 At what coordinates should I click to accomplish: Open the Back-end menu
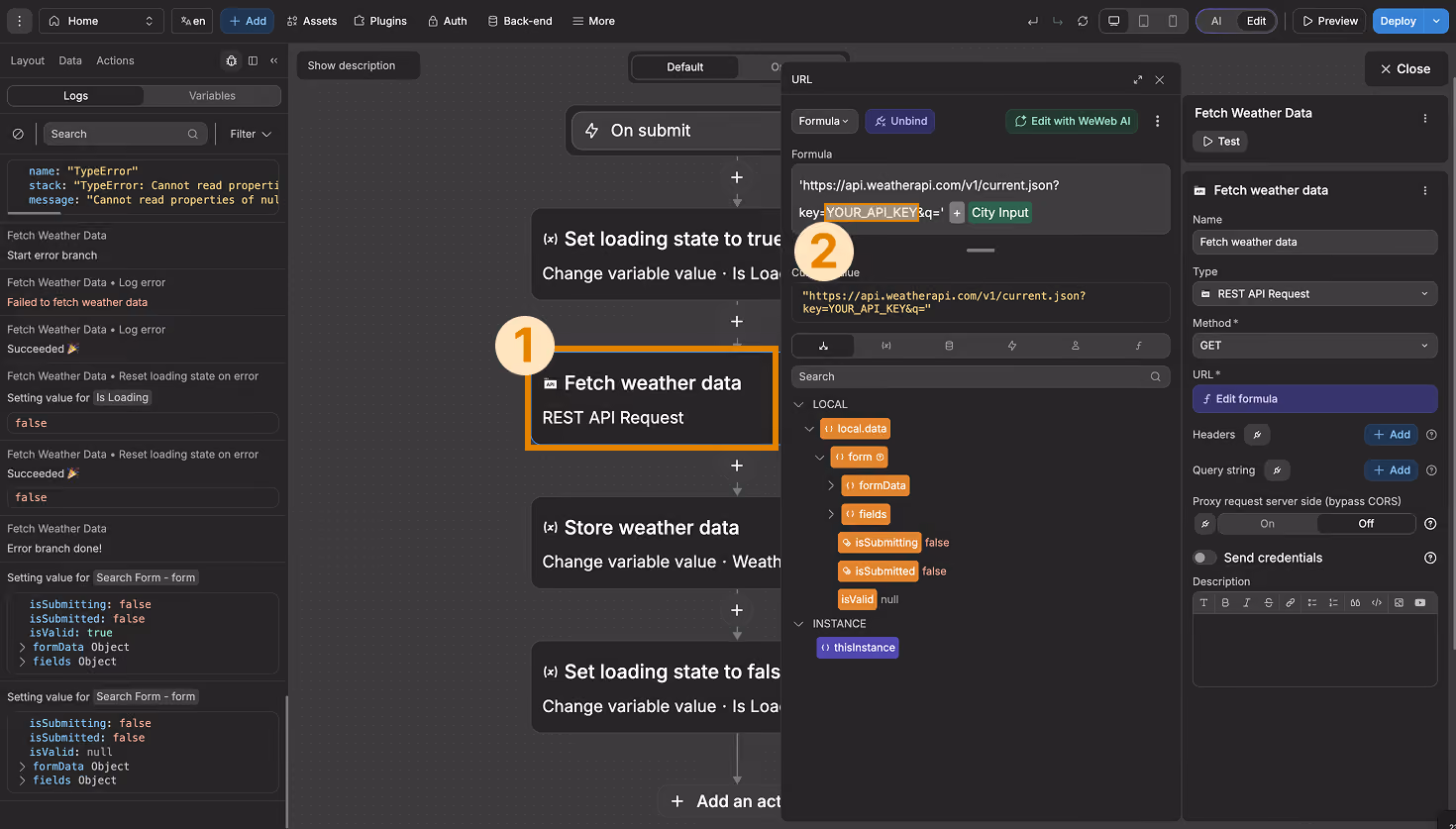[520, 21]
